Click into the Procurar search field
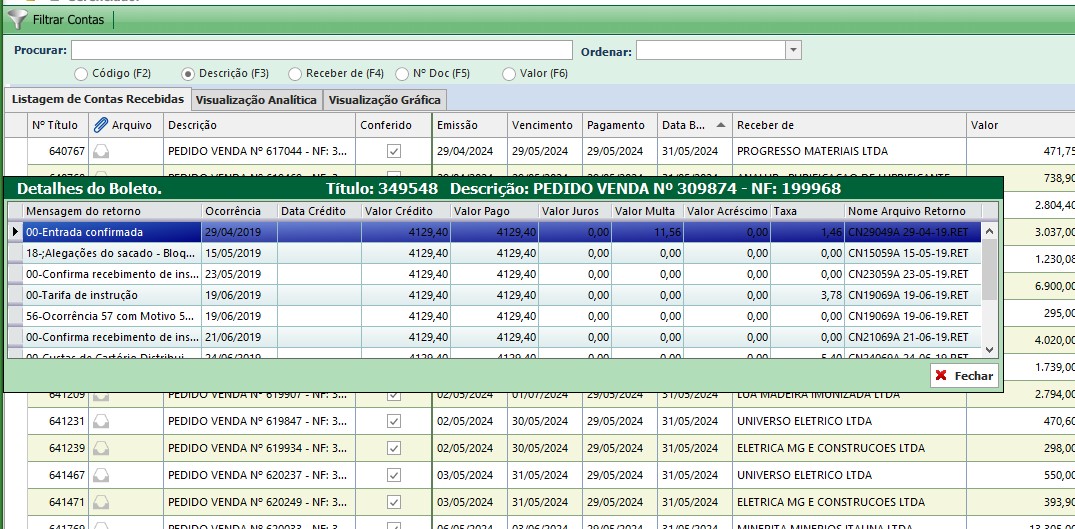This screenshot has width=1075, height=529. click(x=322, y=50)
